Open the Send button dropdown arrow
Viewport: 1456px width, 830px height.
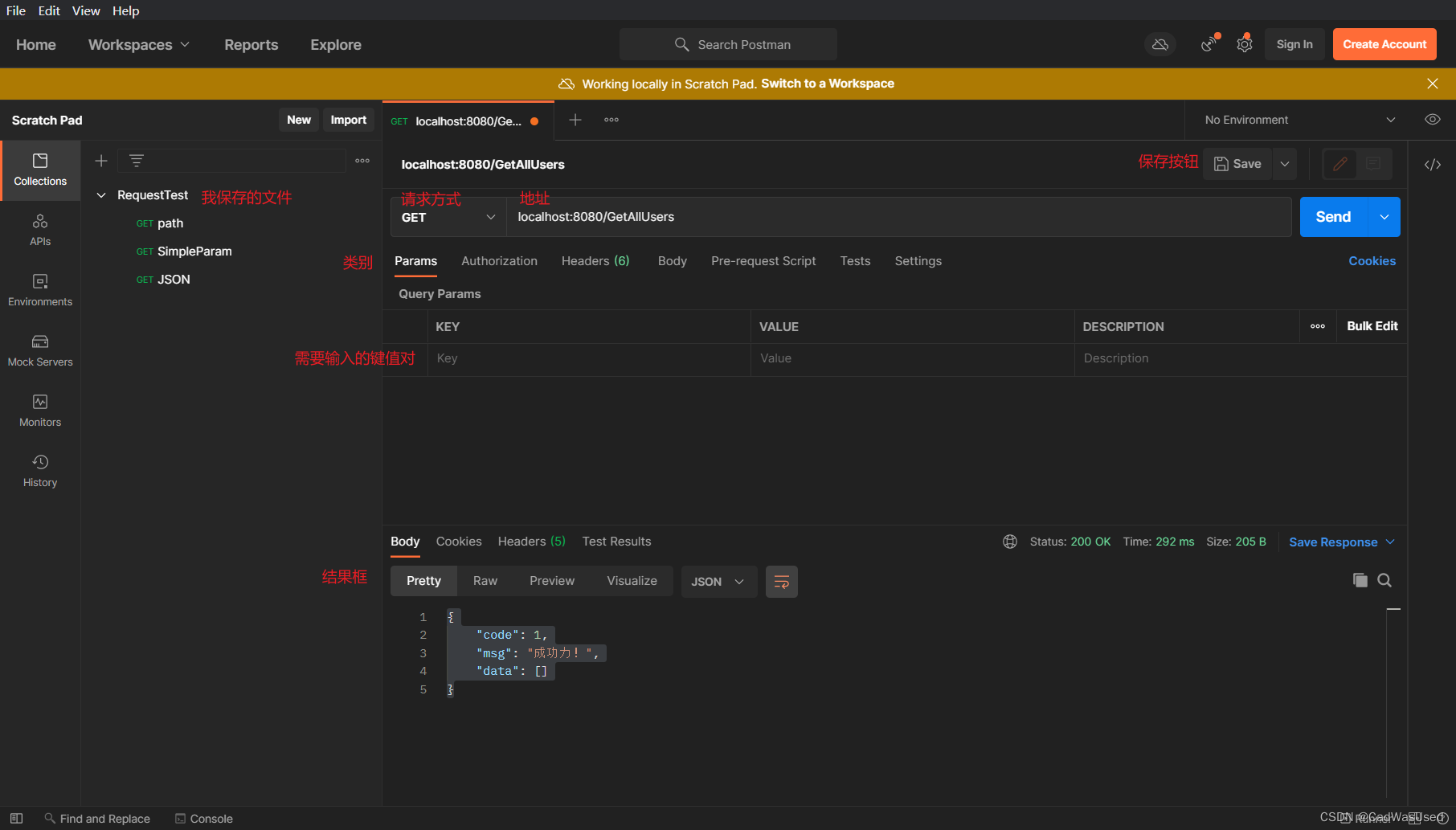point(1384,217)
